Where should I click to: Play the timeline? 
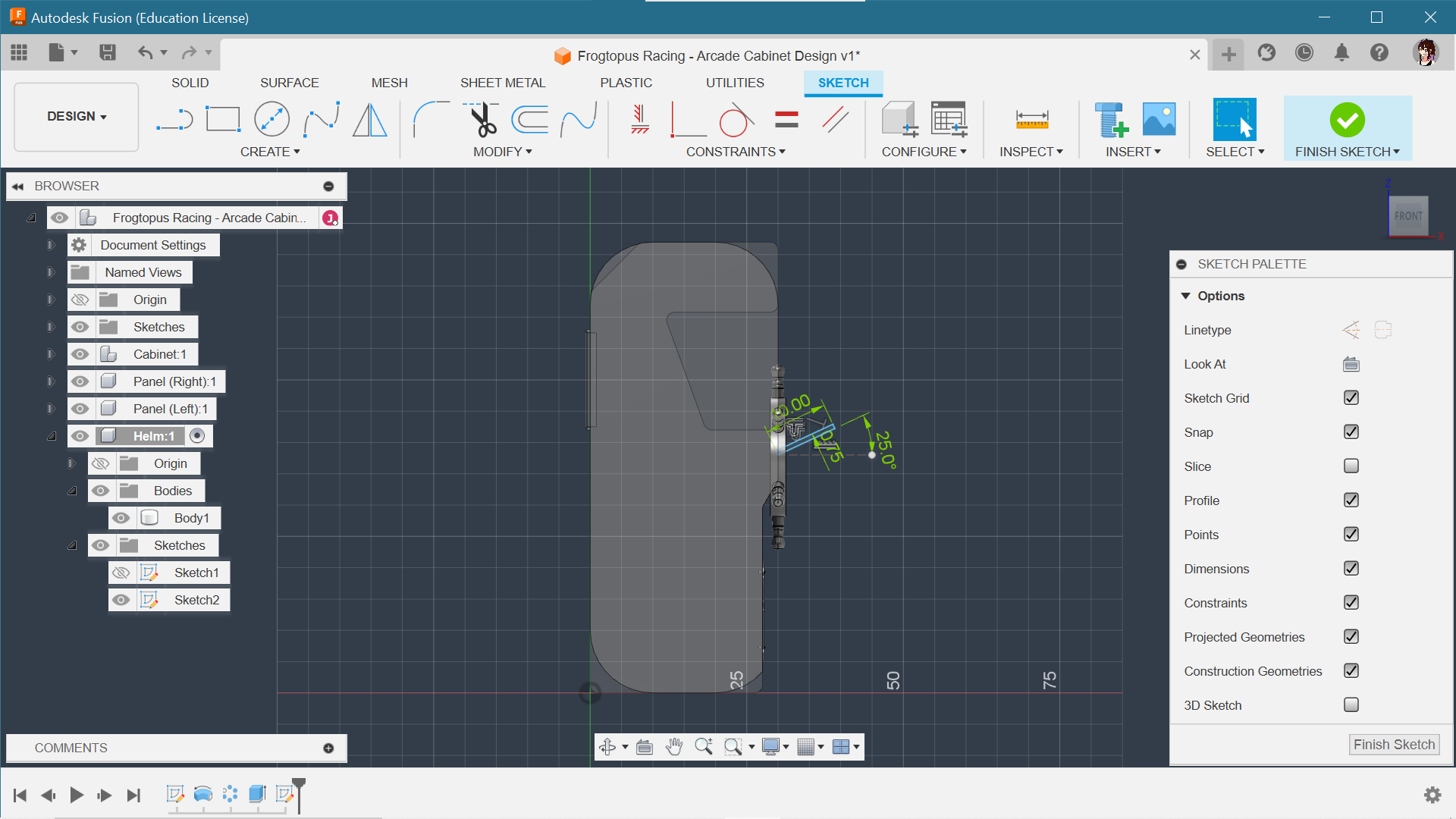coord(77,795)
